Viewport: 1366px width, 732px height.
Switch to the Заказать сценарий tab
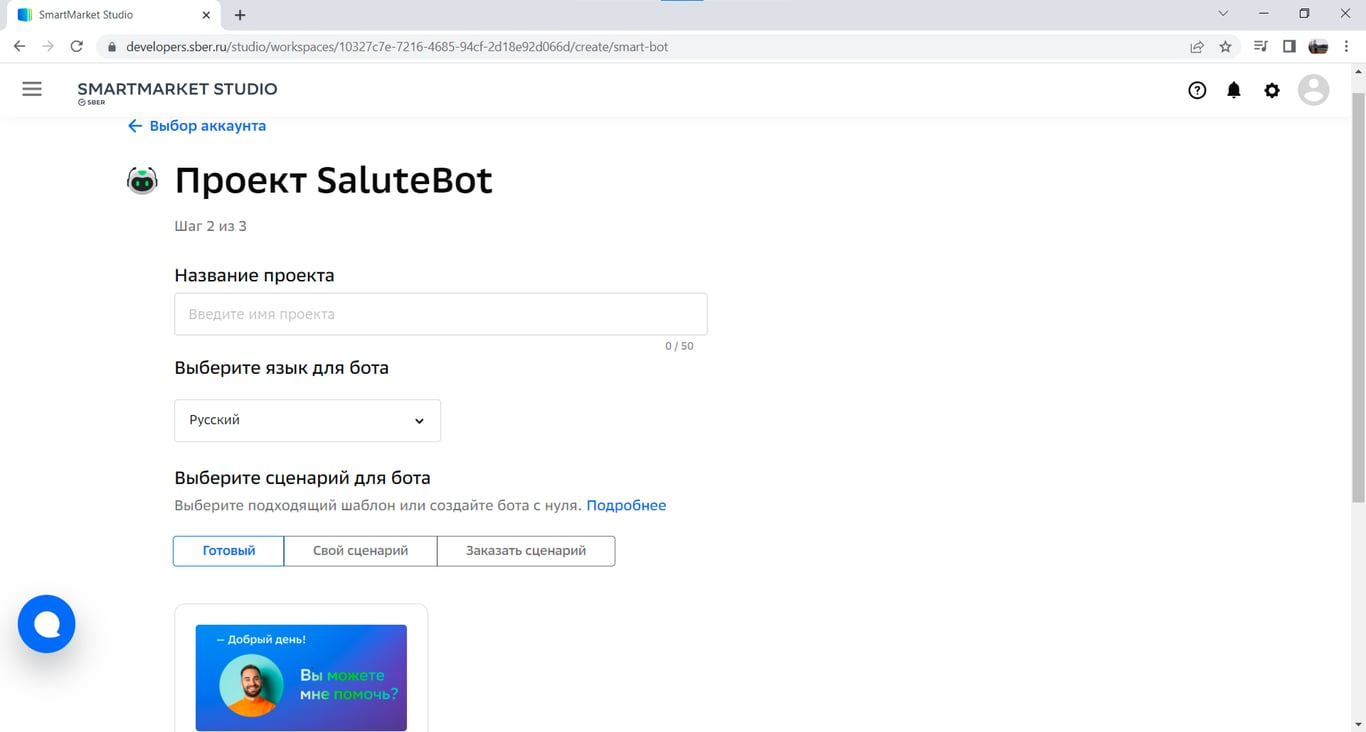pos(526,551)
